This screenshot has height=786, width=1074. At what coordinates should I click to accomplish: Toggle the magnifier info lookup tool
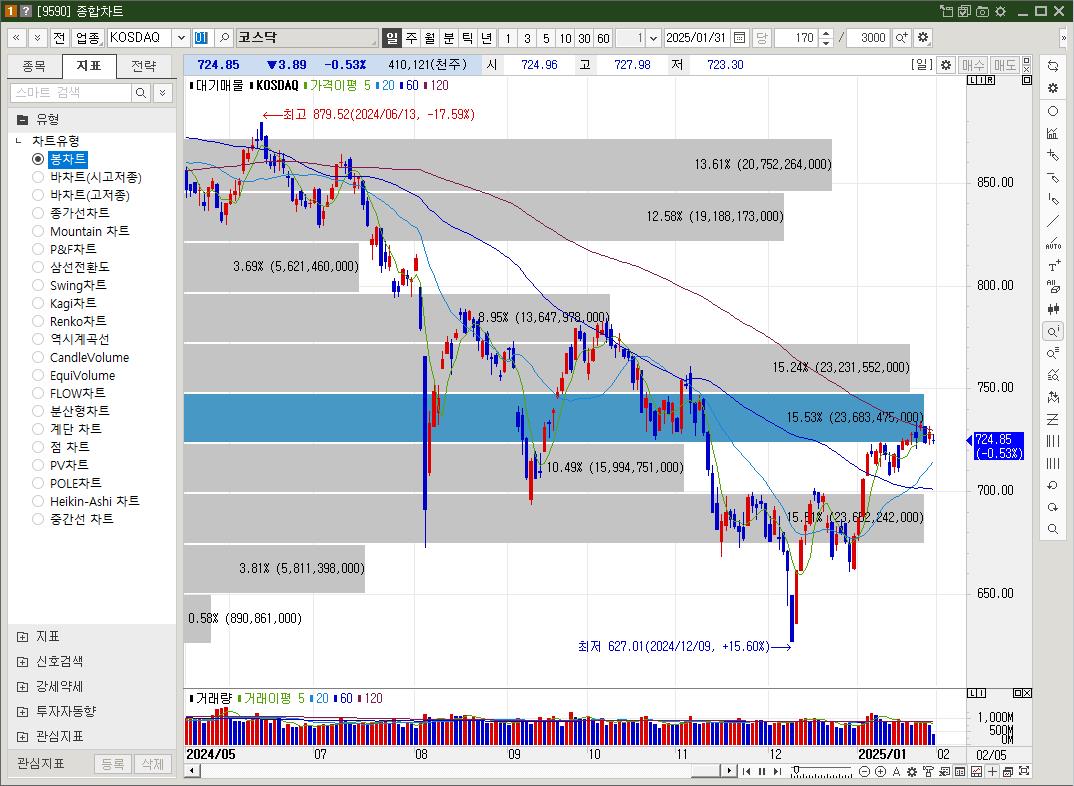click(x=1053, y=332)
